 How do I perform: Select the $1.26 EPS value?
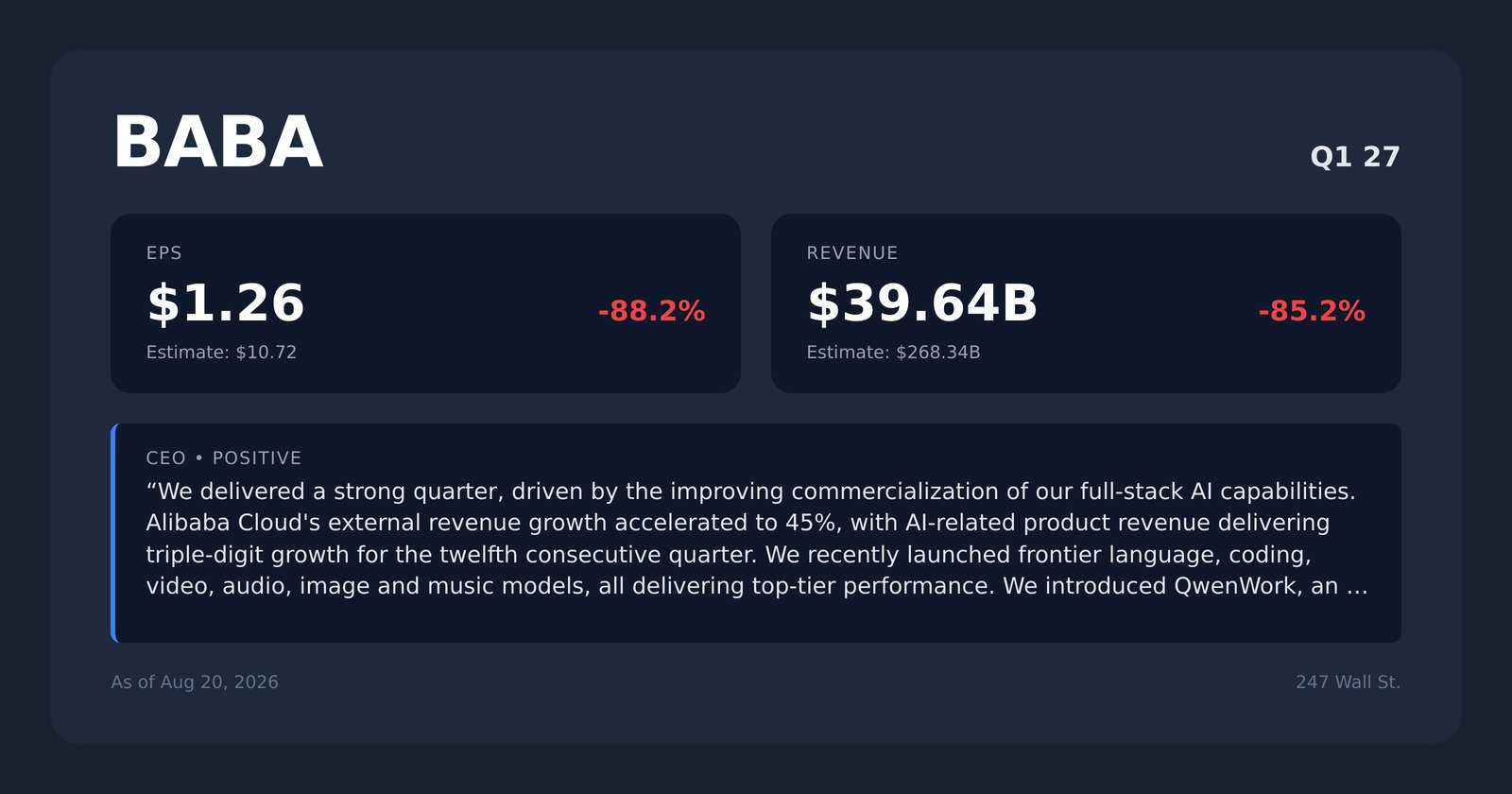[225, 303]
